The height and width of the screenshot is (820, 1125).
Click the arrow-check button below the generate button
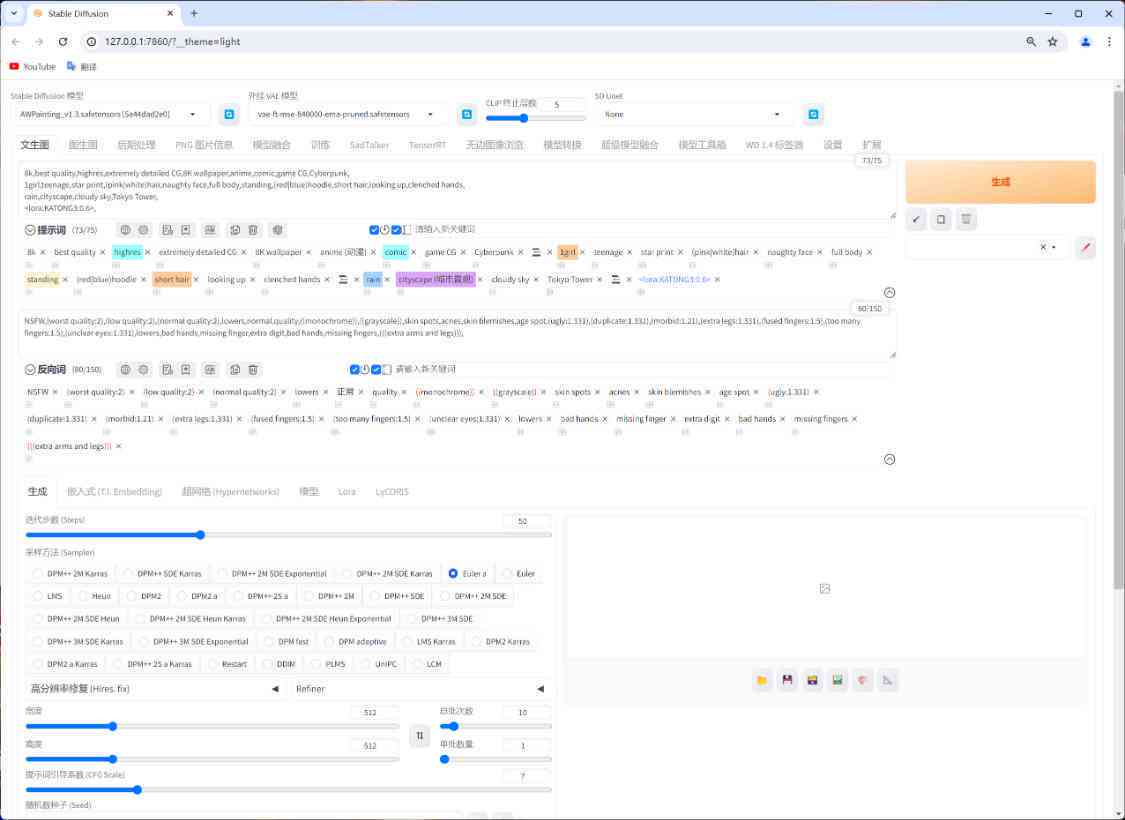tap(916, 220)
